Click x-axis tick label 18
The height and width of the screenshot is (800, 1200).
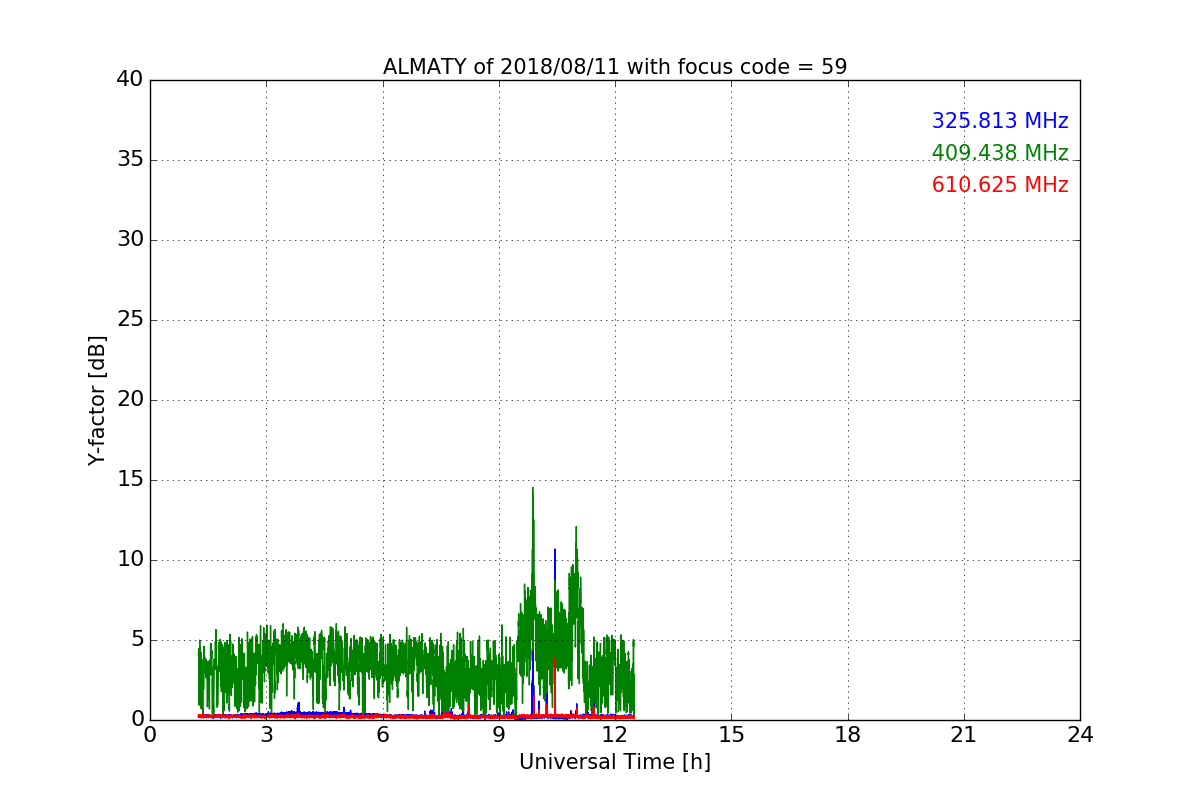848,735
